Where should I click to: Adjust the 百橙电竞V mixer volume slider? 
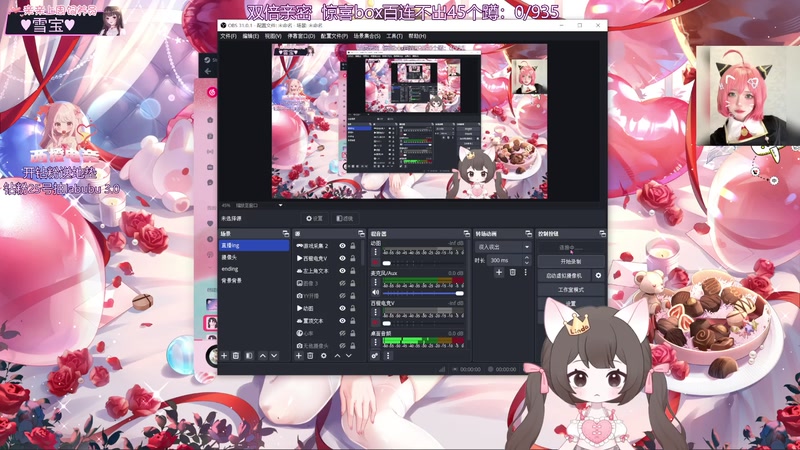tap(423, 323)
